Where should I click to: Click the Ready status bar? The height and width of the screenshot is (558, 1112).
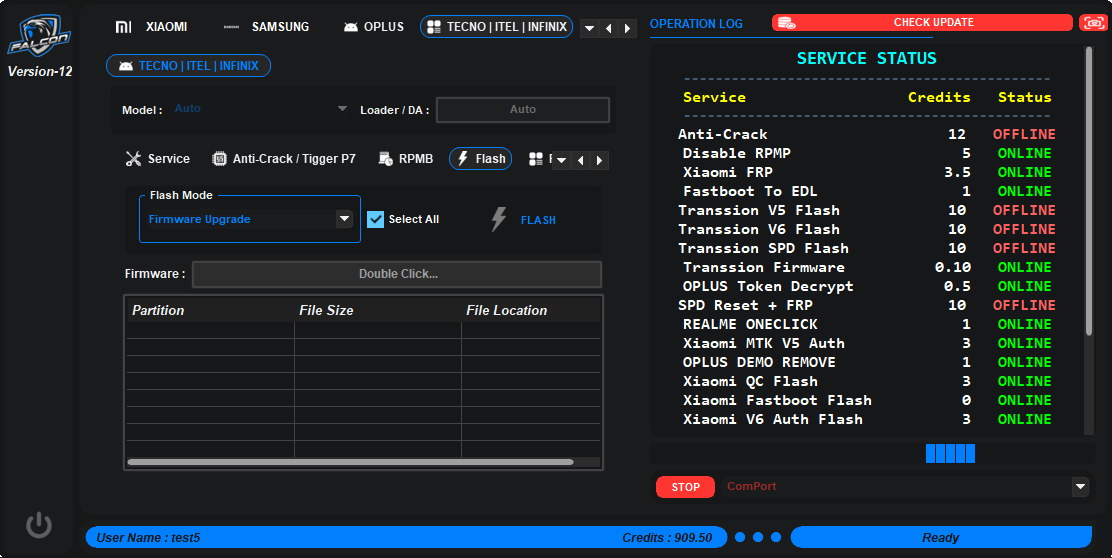pyautogui.click(x=940, y=537)
